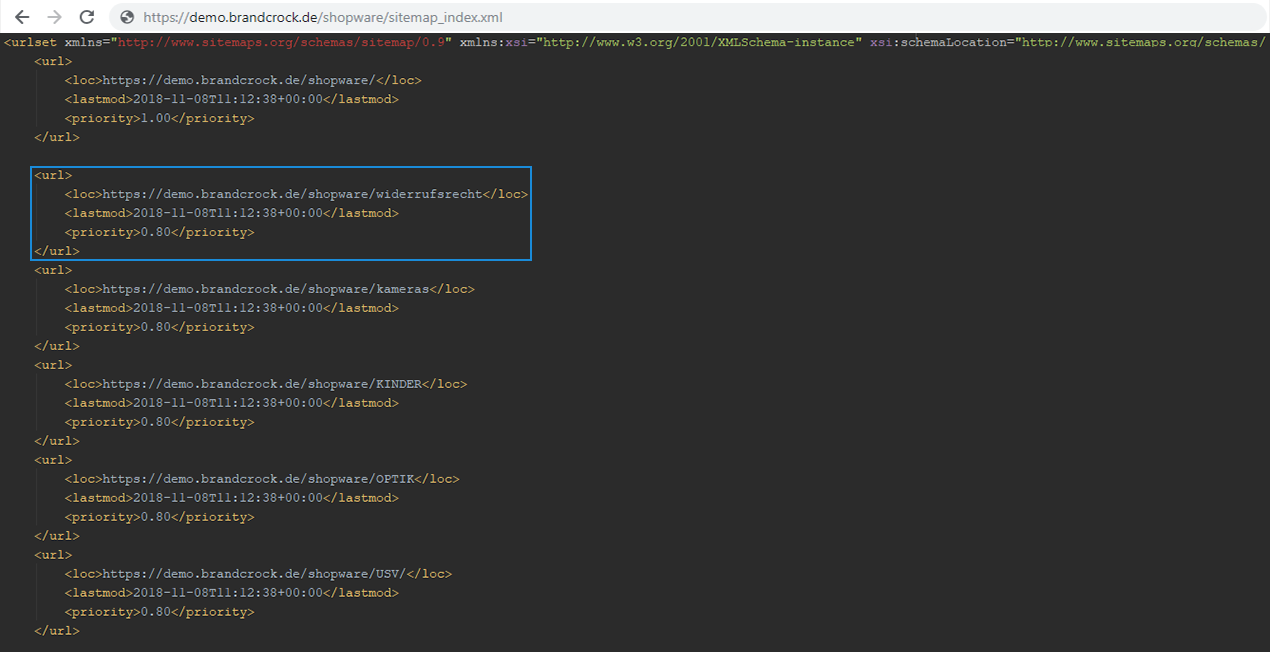The height and width of the screenshot is (652, 1270).
Task: Reload the sitemap page
Action: [87, 17]
